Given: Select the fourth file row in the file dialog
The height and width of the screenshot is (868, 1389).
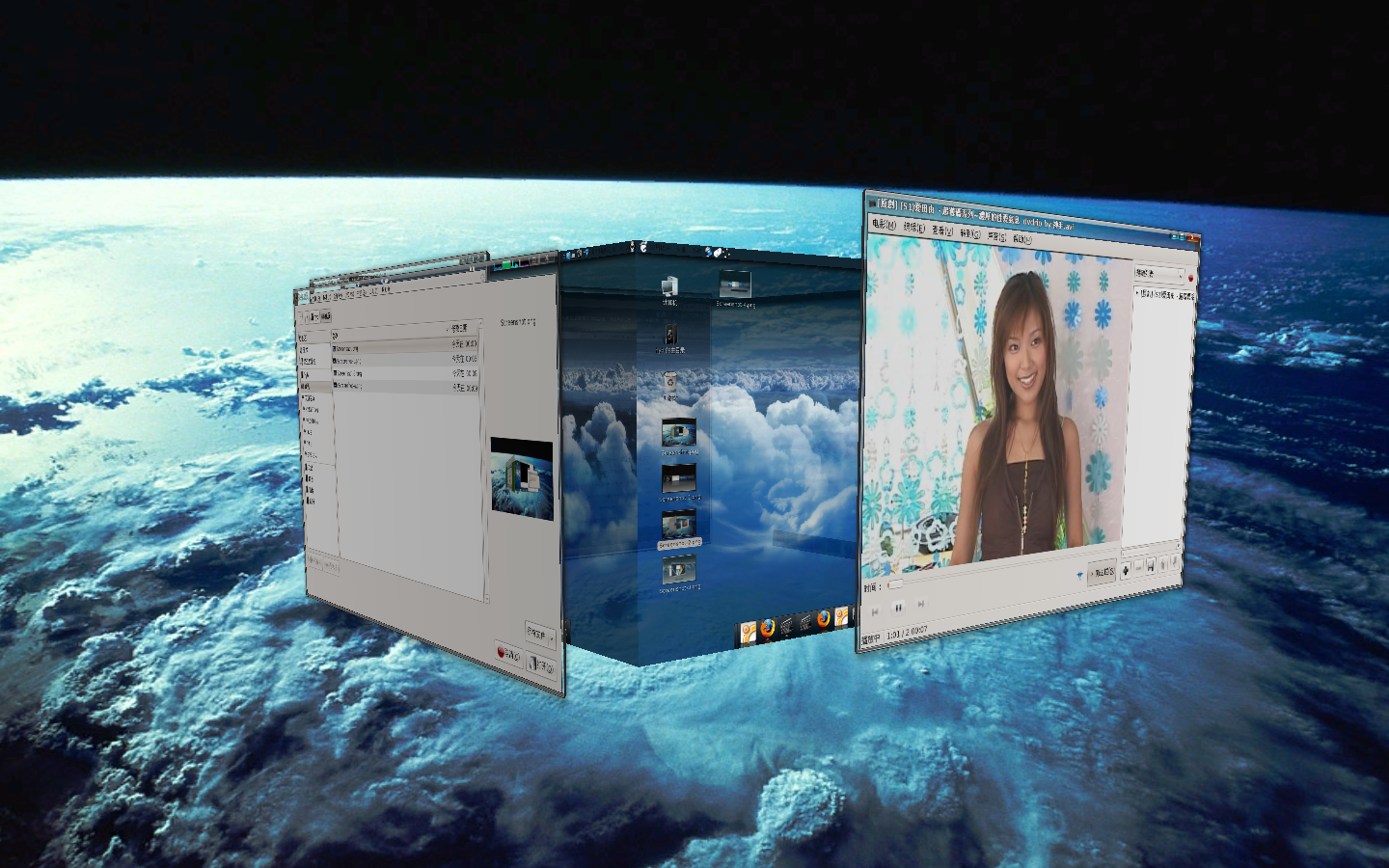Looking at the screenshot, I should pos(405,386).
